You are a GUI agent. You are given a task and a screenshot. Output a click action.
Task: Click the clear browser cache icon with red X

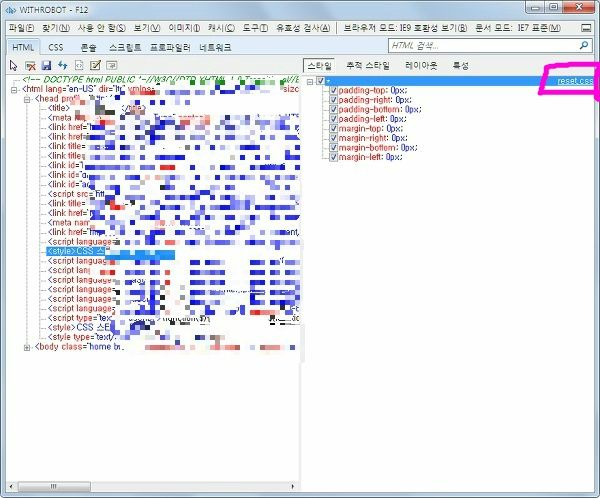coord(30,66)
